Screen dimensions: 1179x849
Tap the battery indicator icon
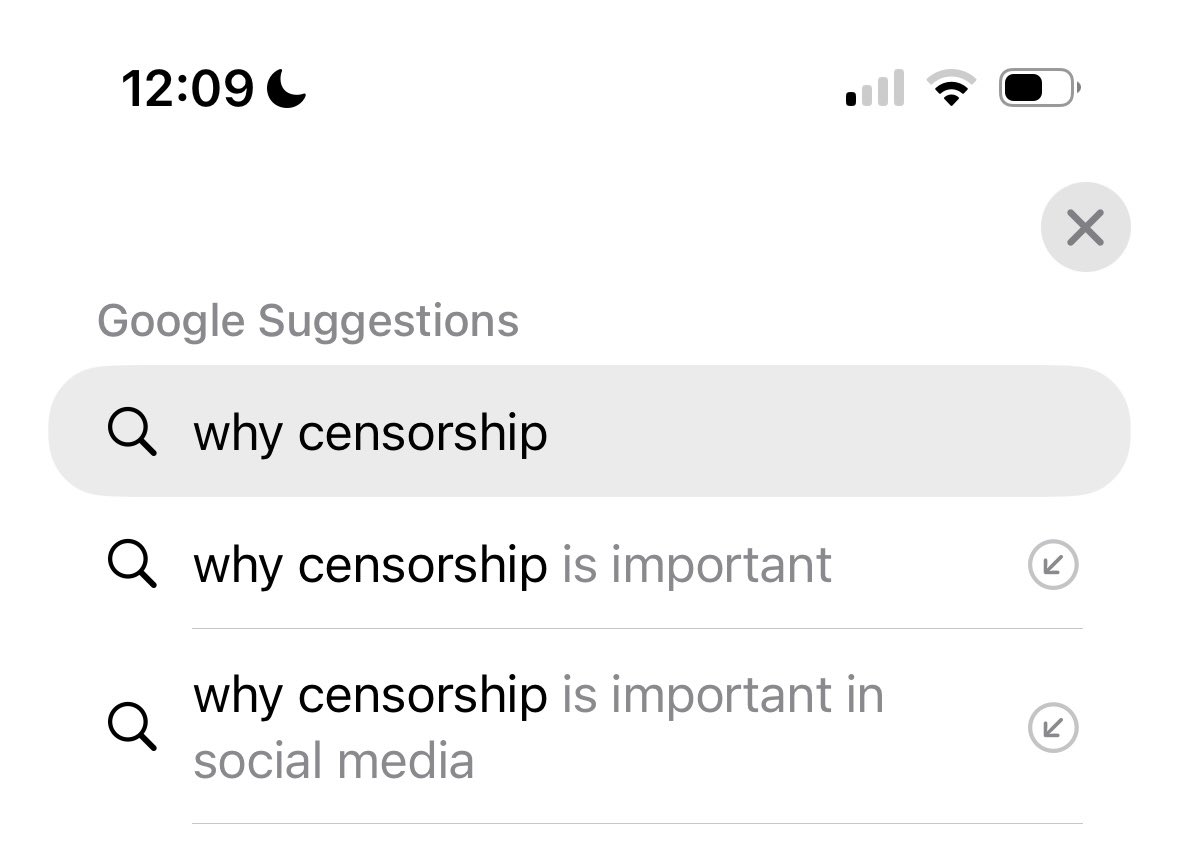1039,89
